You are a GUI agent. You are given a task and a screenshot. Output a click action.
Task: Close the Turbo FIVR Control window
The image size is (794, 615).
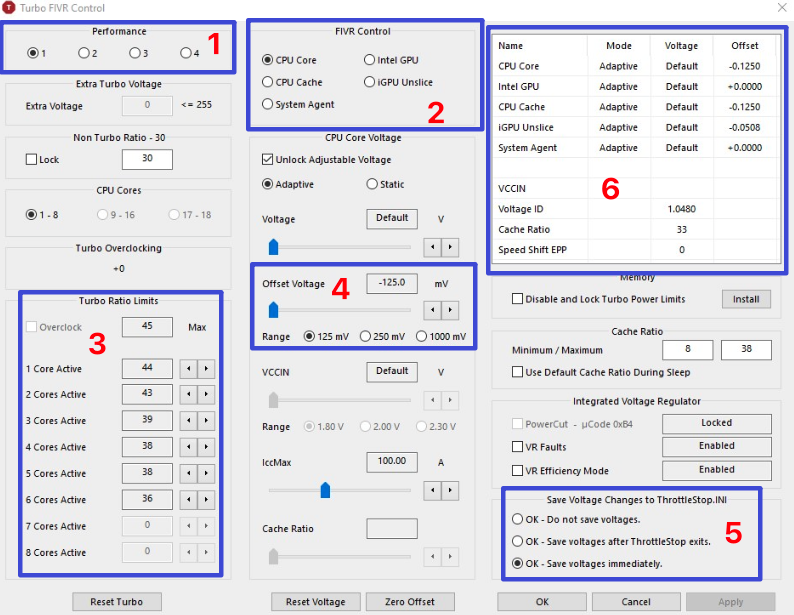782,7
